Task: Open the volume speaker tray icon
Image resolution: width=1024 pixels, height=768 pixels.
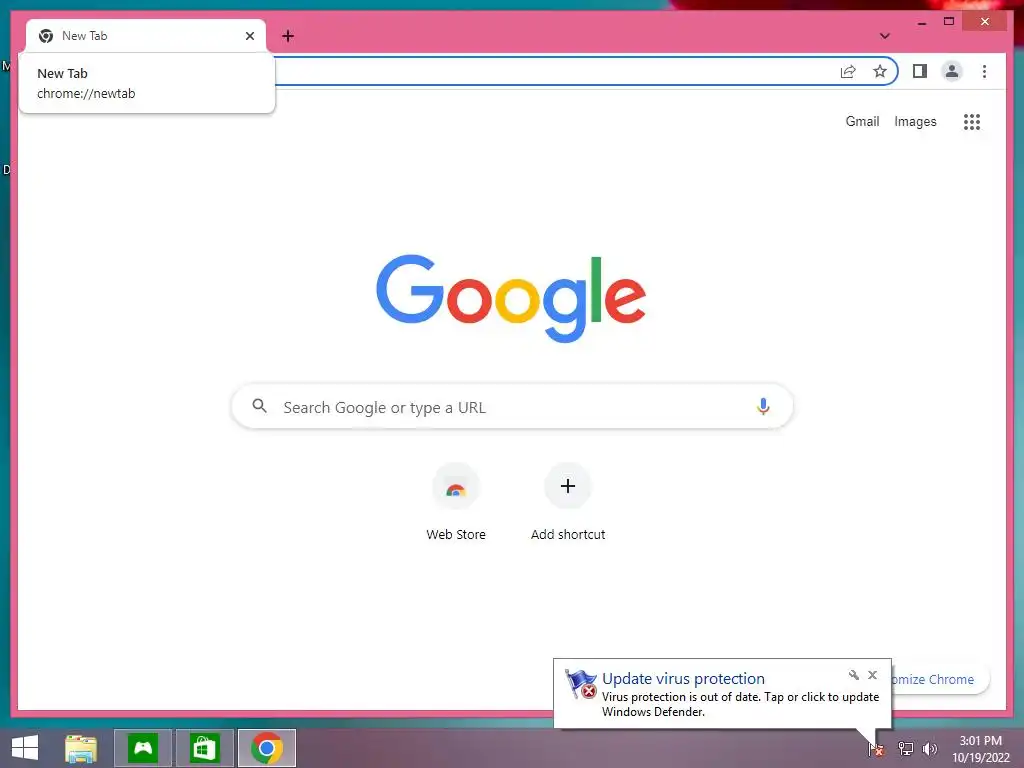Action: tap(929, 748)
